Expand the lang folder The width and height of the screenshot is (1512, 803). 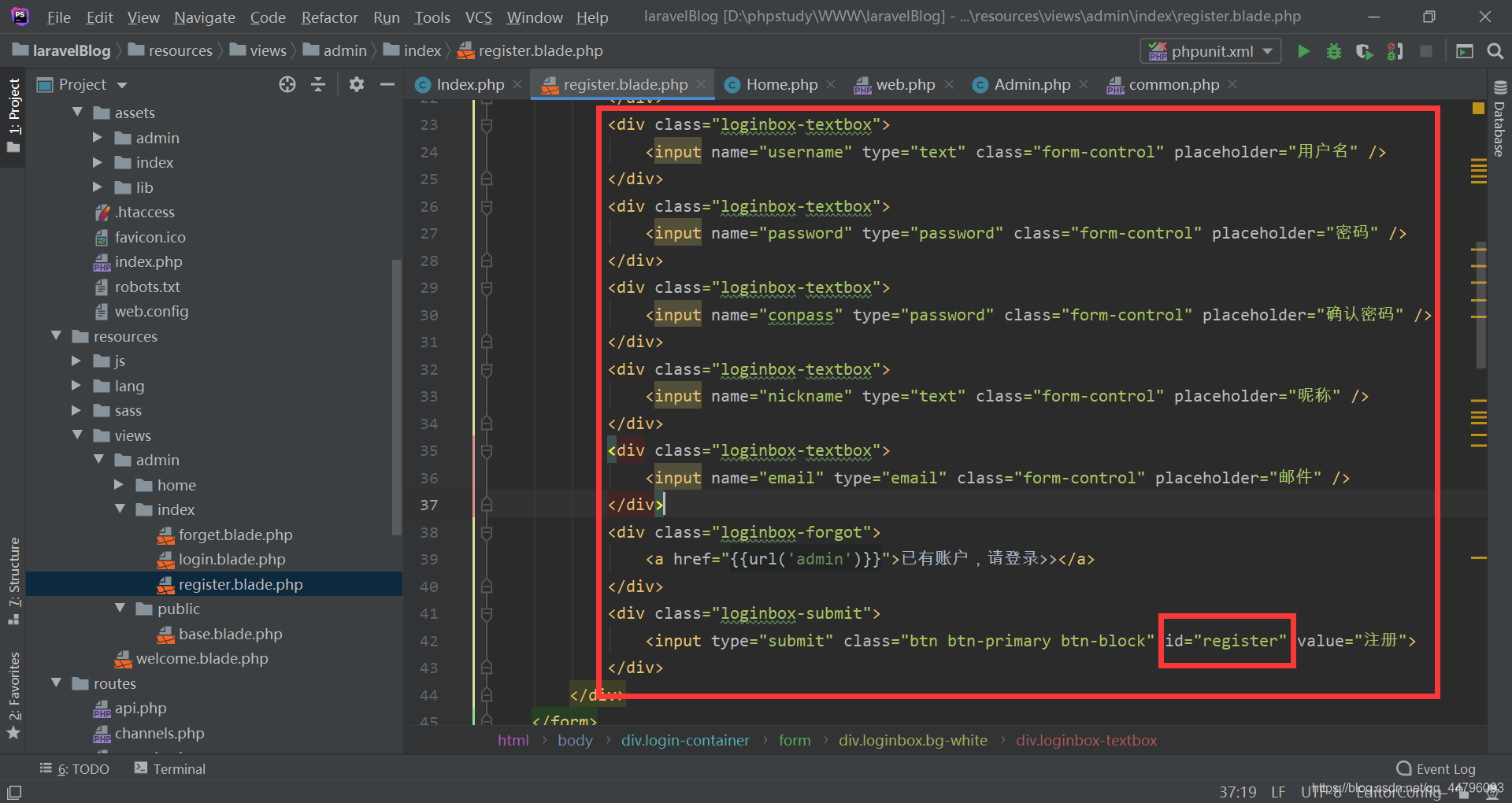(76, 386)
